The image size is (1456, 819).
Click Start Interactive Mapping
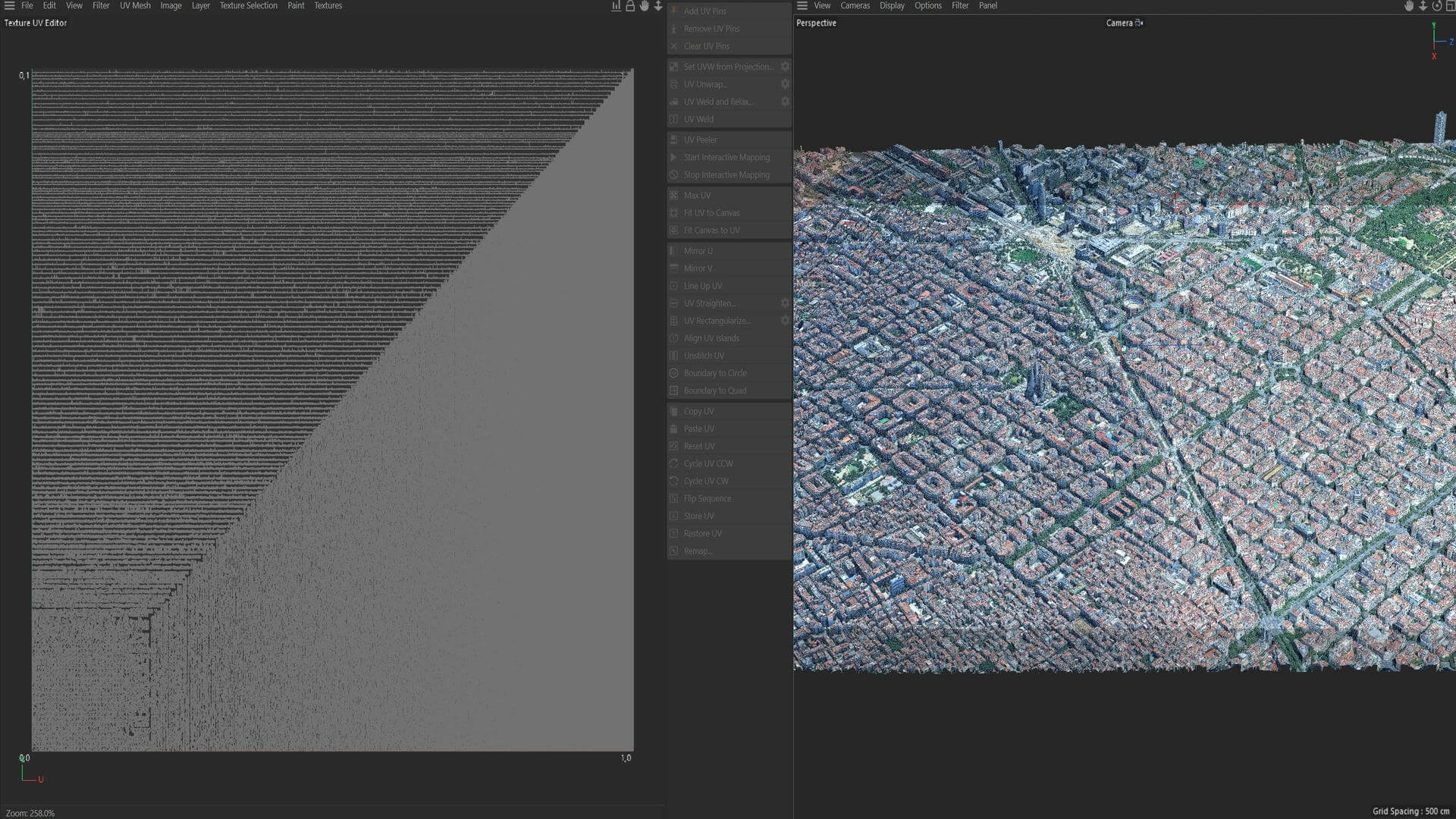(730, 157)
